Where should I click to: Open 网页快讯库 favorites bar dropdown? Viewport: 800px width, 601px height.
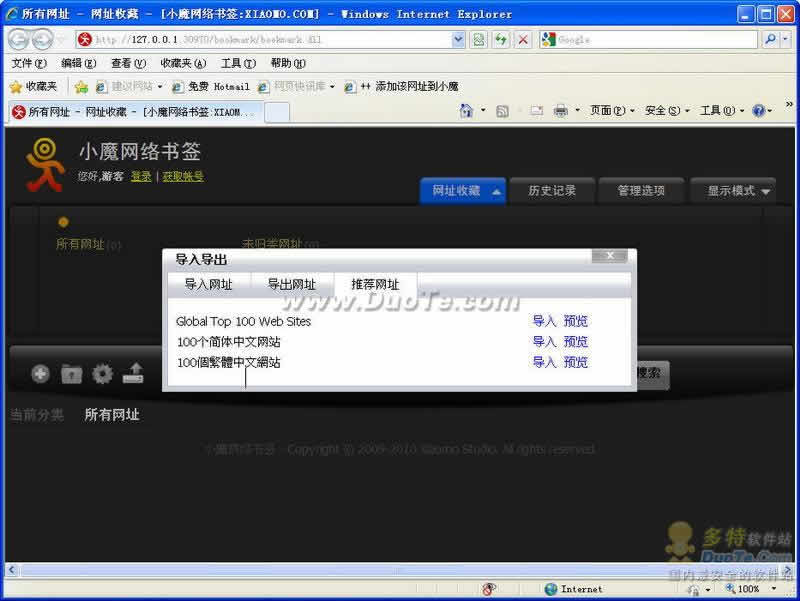coord(297,87)
